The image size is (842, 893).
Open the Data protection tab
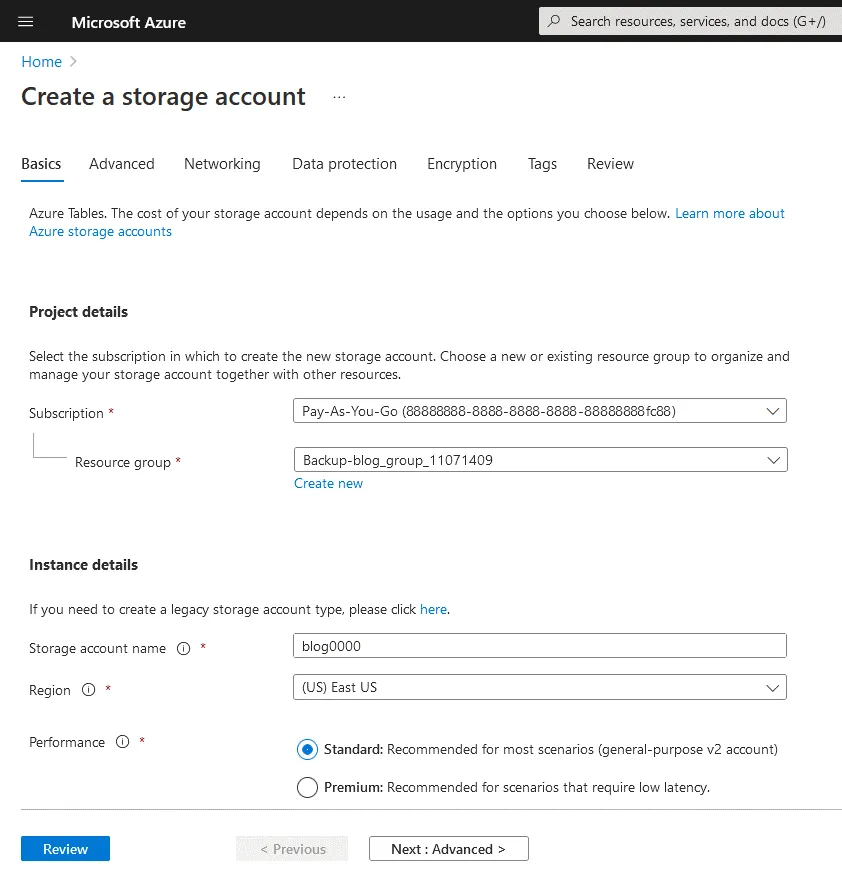pyautogui.click(x=344, y=164)
